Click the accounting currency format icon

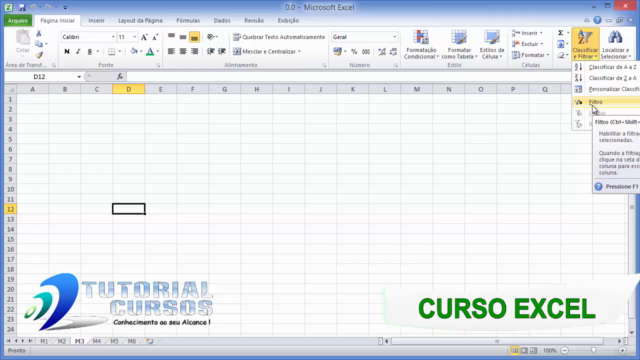point(338,51)
